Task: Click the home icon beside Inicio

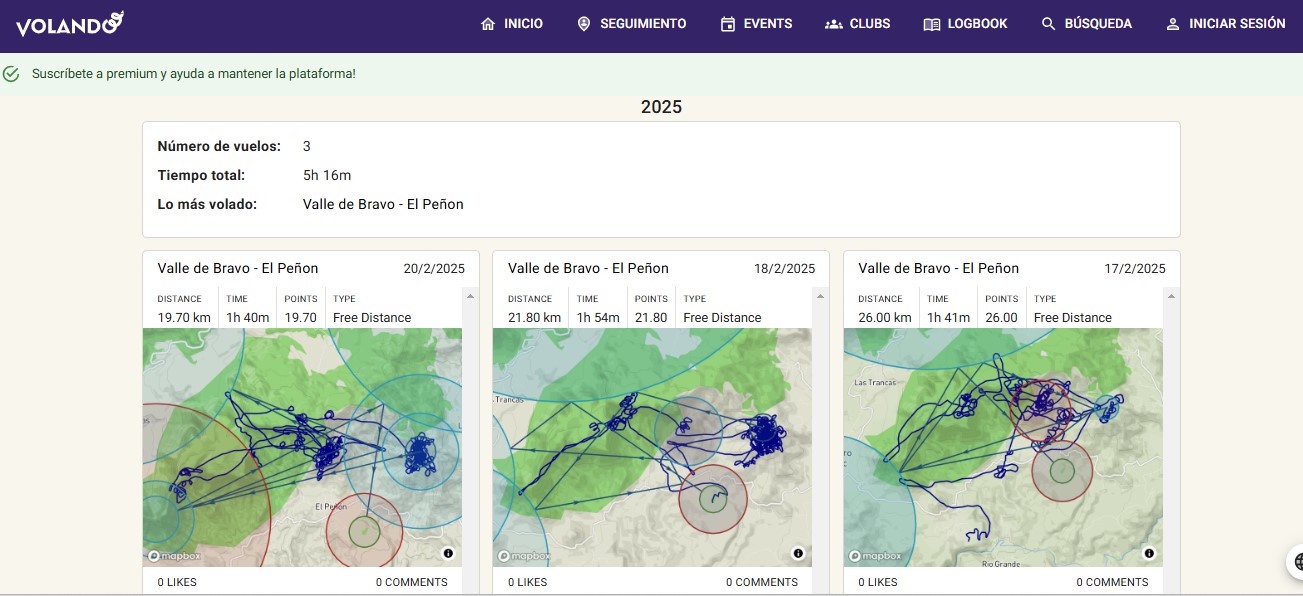Action: tap(488, 24)
